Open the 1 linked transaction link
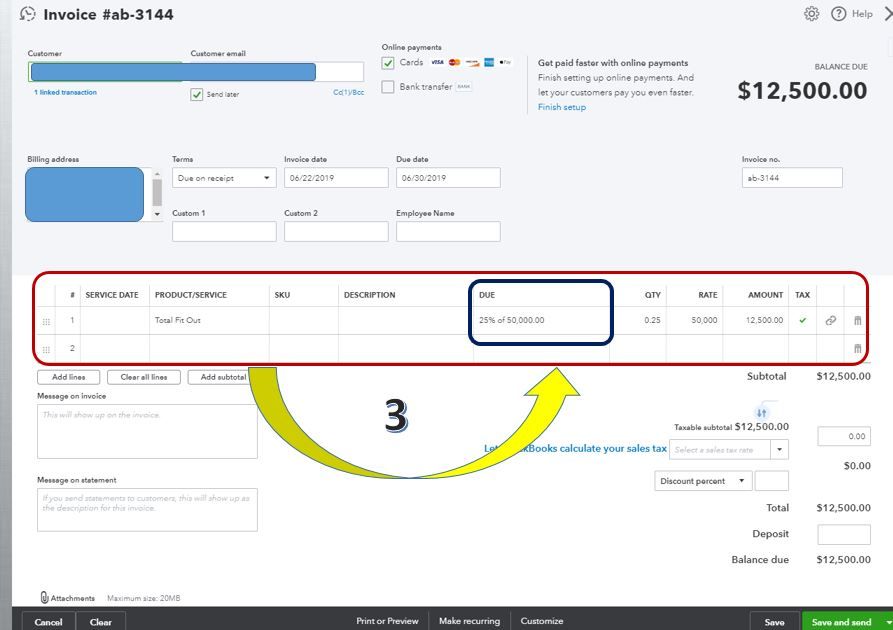 click(65, 92)
